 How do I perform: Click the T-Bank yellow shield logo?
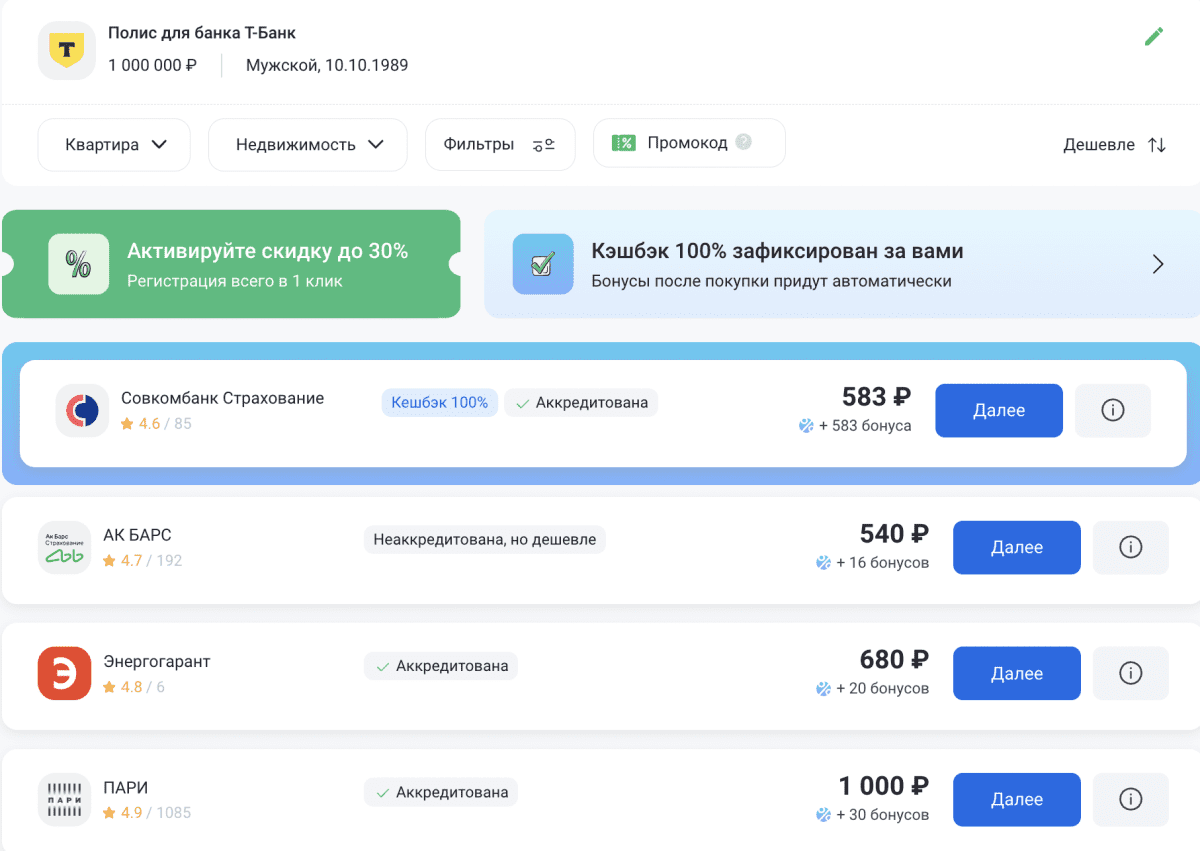(x=67, y=51)
